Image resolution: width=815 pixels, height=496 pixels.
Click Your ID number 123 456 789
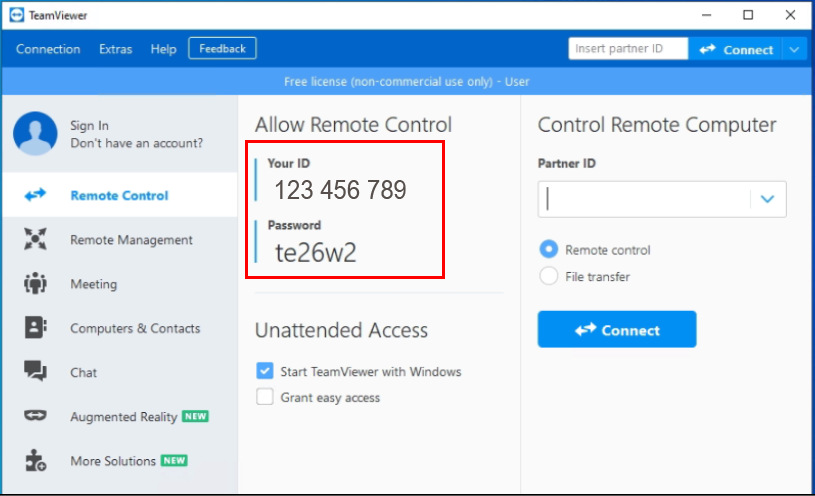point(340,190)
